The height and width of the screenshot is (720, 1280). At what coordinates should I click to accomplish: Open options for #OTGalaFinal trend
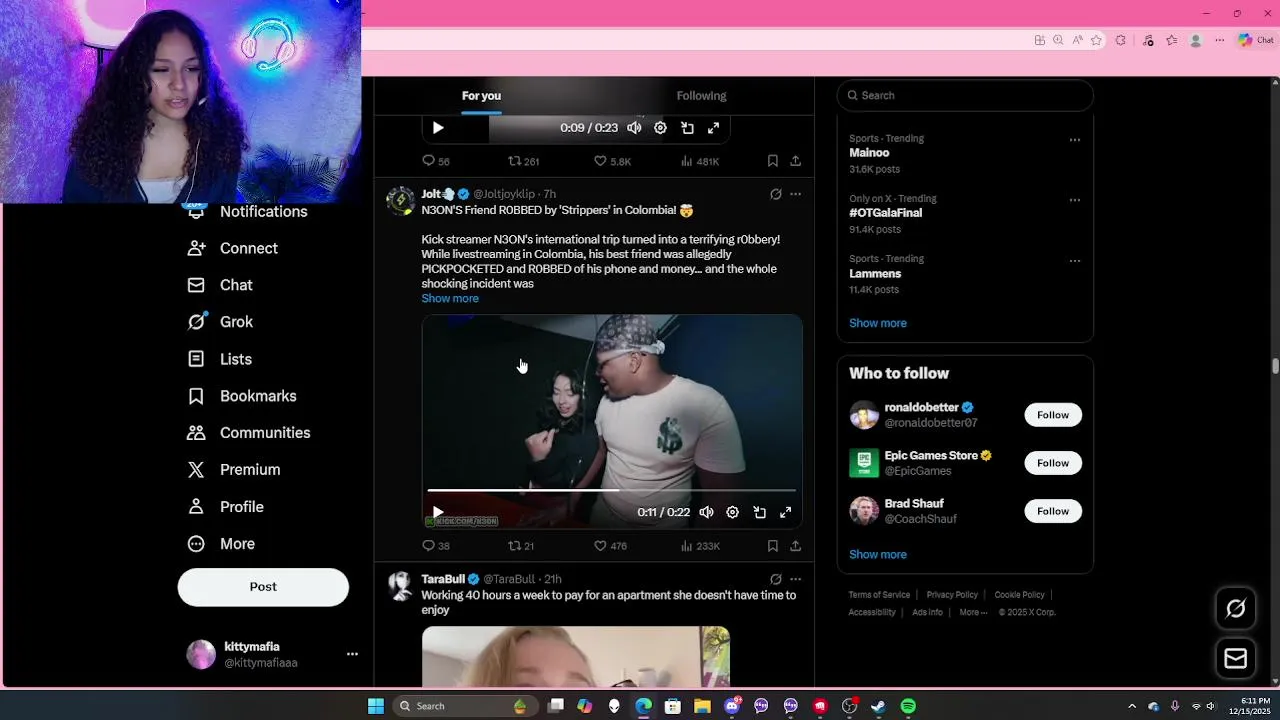[x=1075, y=200]
